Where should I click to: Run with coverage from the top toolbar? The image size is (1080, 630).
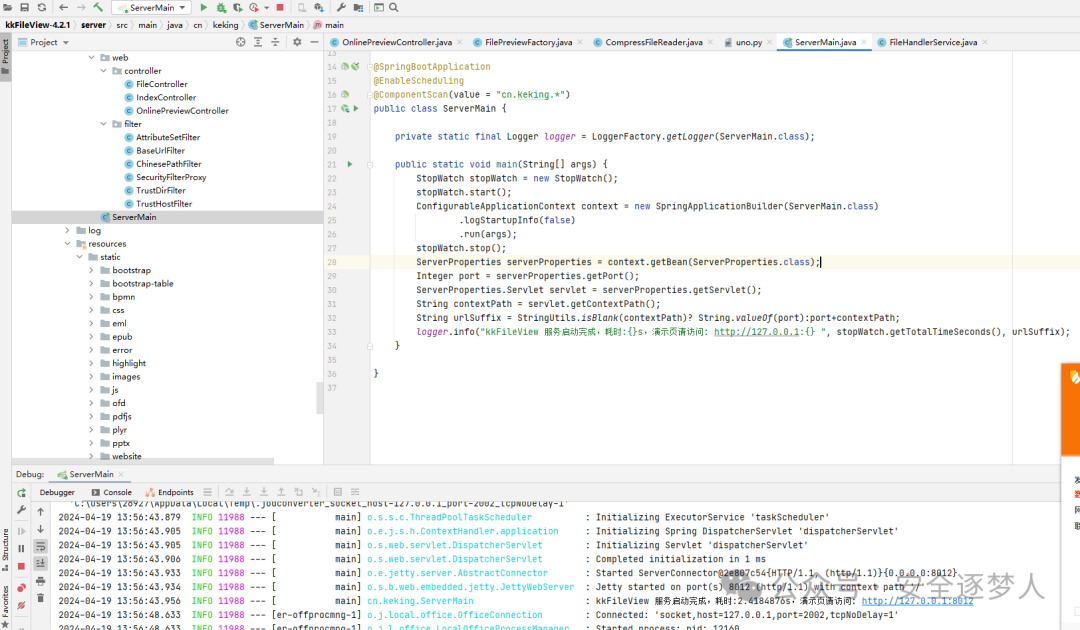click(238, 8)
